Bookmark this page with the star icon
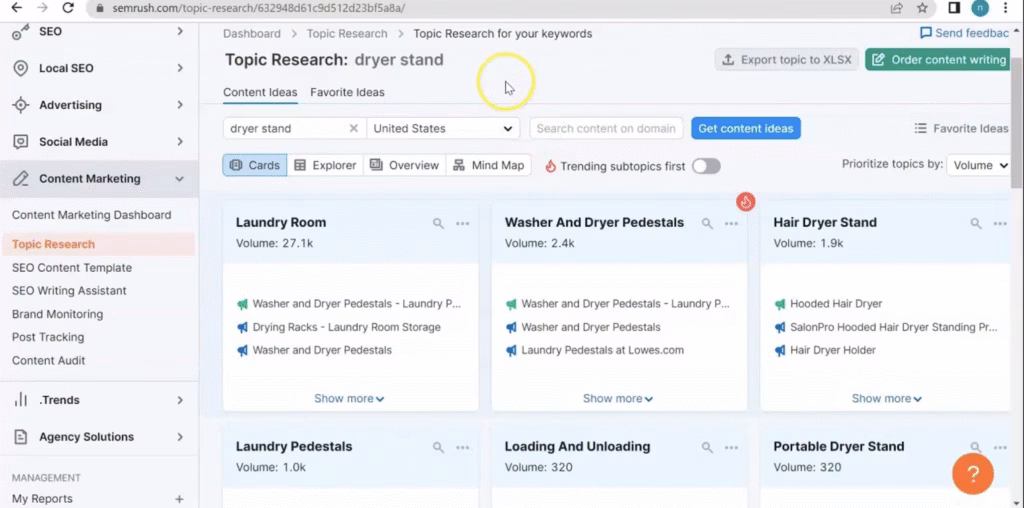This screenshot has height=508, width=1024. (922, 8)
